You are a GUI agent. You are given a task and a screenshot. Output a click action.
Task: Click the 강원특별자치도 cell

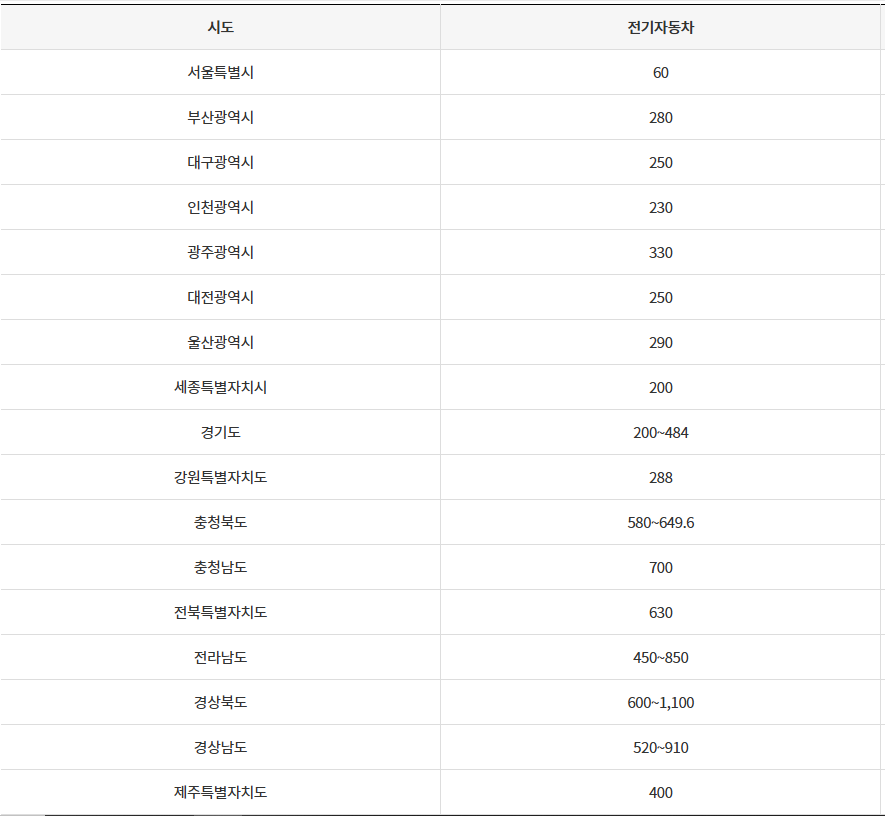pos(221,477)
